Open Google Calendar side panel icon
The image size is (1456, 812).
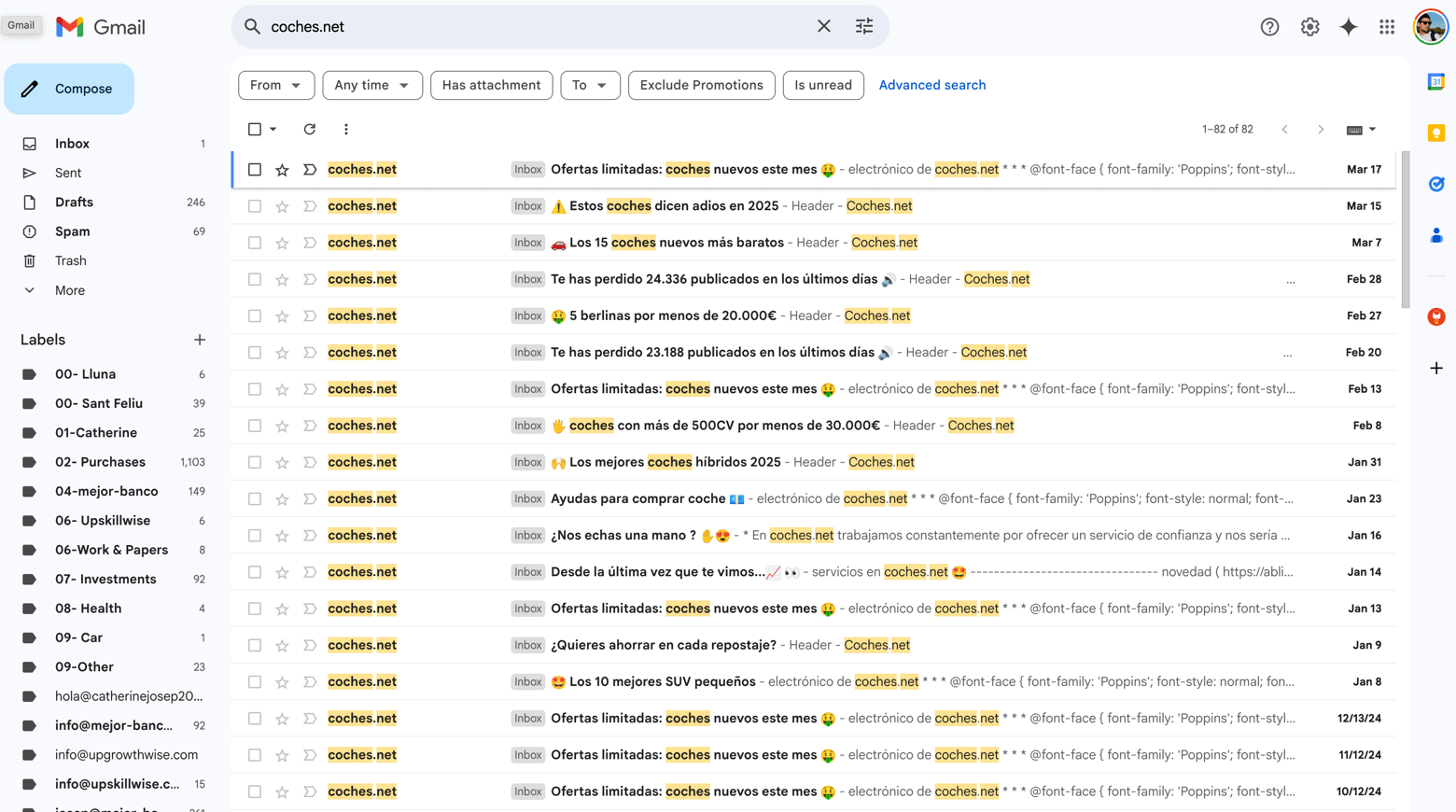click(1436, 82)
